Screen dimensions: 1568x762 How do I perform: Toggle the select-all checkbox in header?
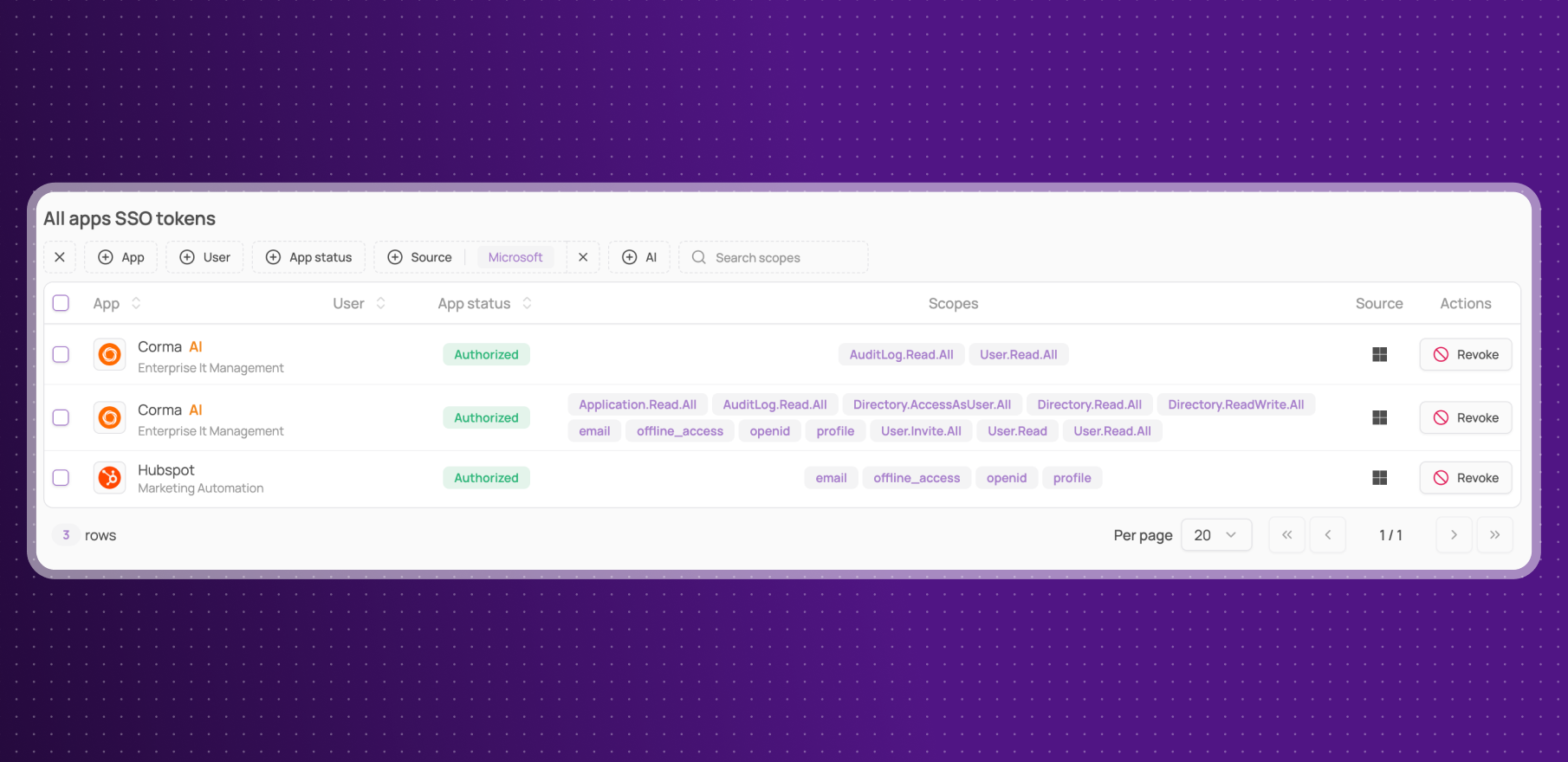tap(61, 303)
